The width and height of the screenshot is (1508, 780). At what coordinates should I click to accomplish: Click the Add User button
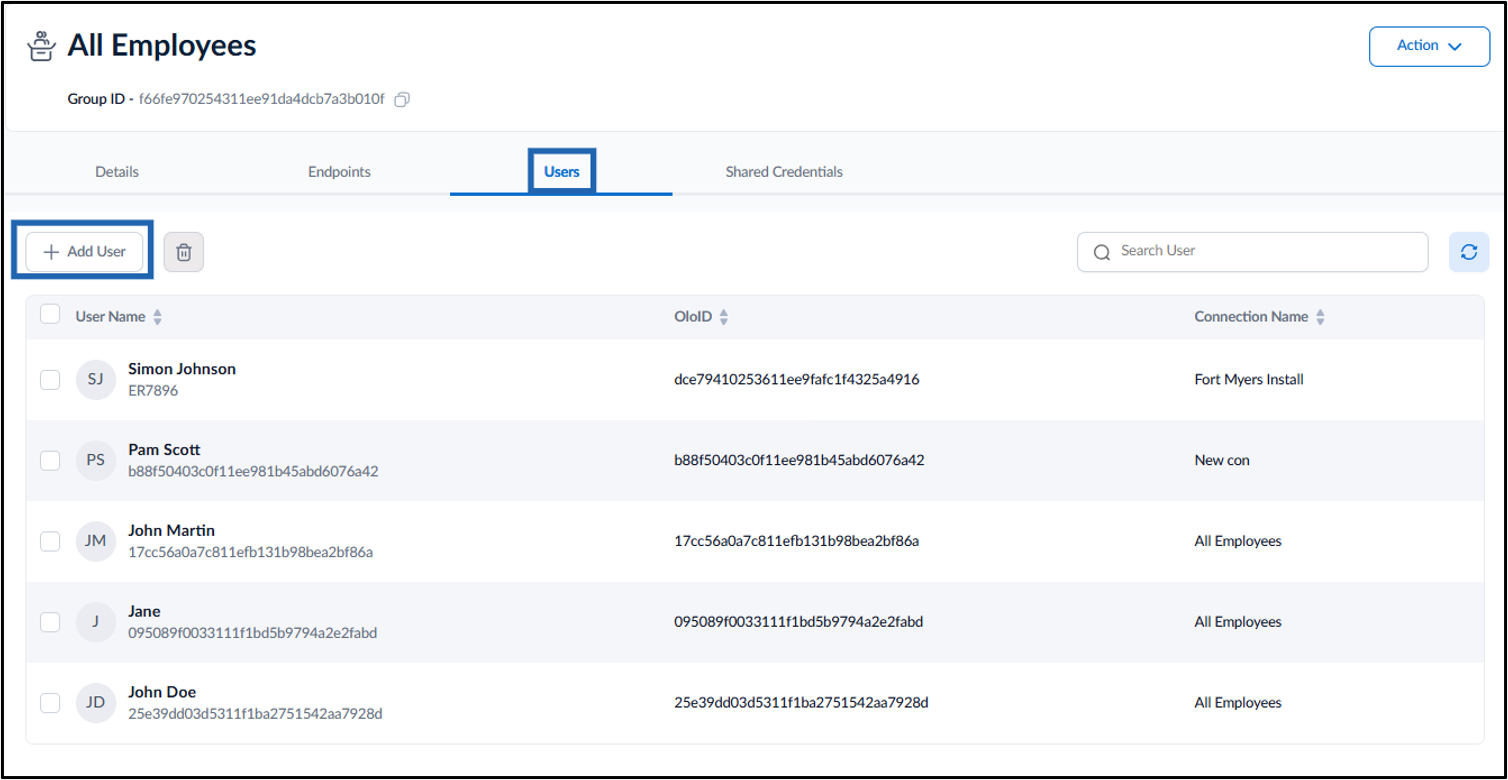click(x=84, y=252)
